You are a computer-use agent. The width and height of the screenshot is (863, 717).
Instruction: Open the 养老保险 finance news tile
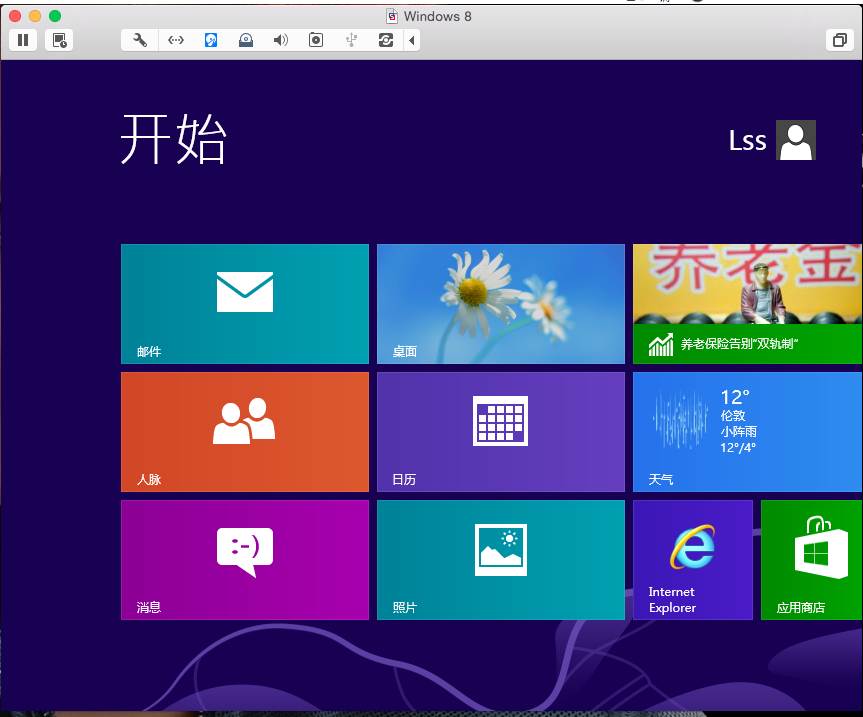tap(747, 304)
